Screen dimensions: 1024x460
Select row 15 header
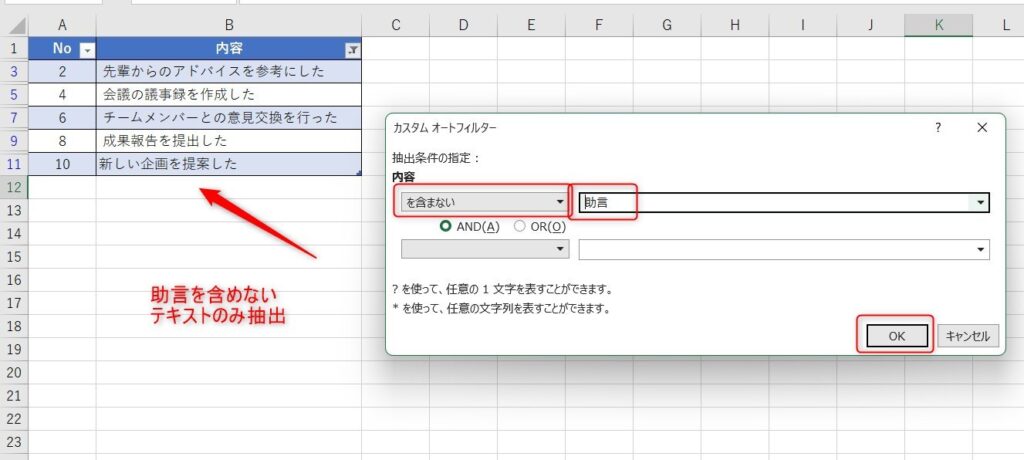(14, 257)
